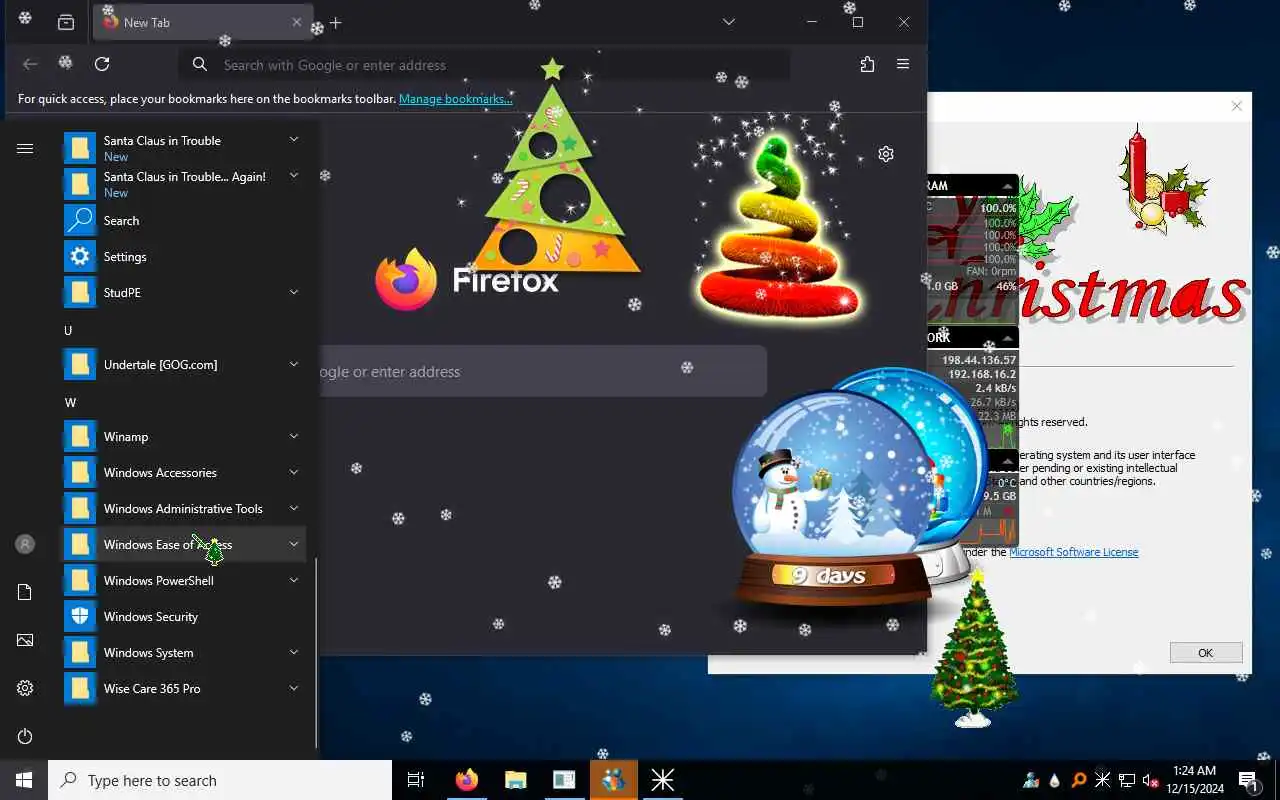Click the taskbar search box
The width and height of the screenshot is (1280, 800).
tap(220, 780)
